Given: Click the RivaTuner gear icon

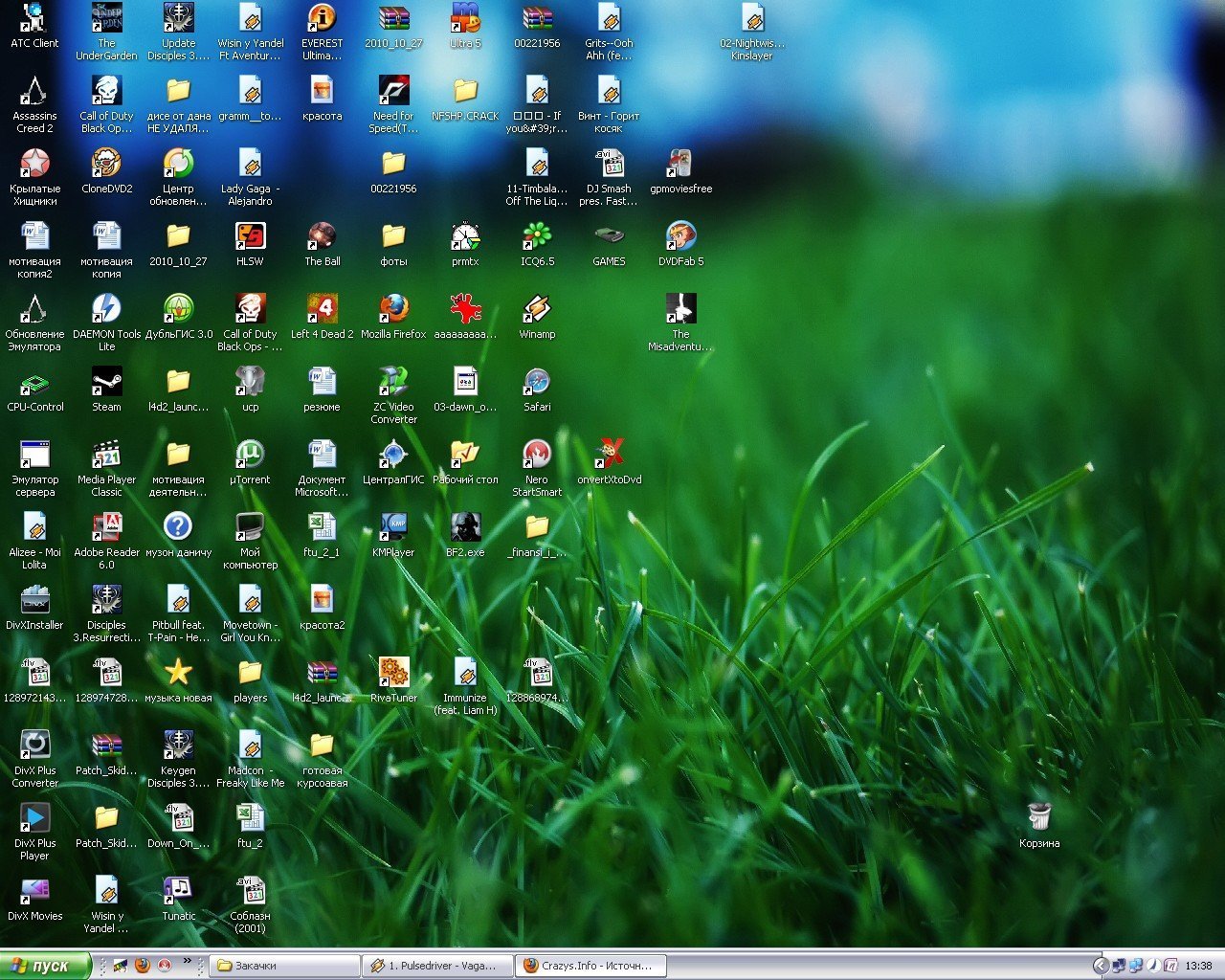Looking at the screenshot, I should 393,673.
